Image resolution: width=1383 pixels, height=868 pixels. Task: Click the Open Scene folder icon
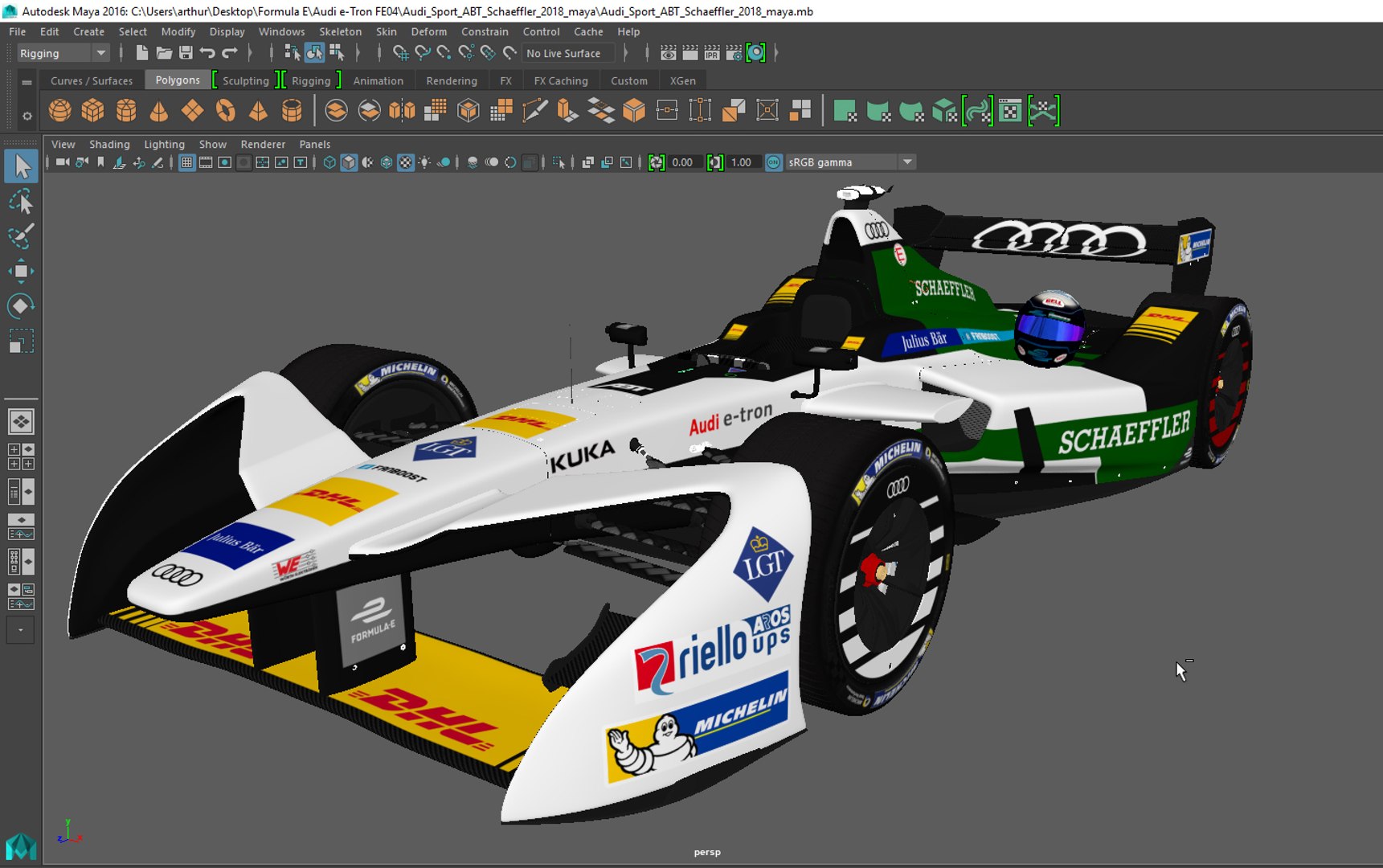coord(164,53)
